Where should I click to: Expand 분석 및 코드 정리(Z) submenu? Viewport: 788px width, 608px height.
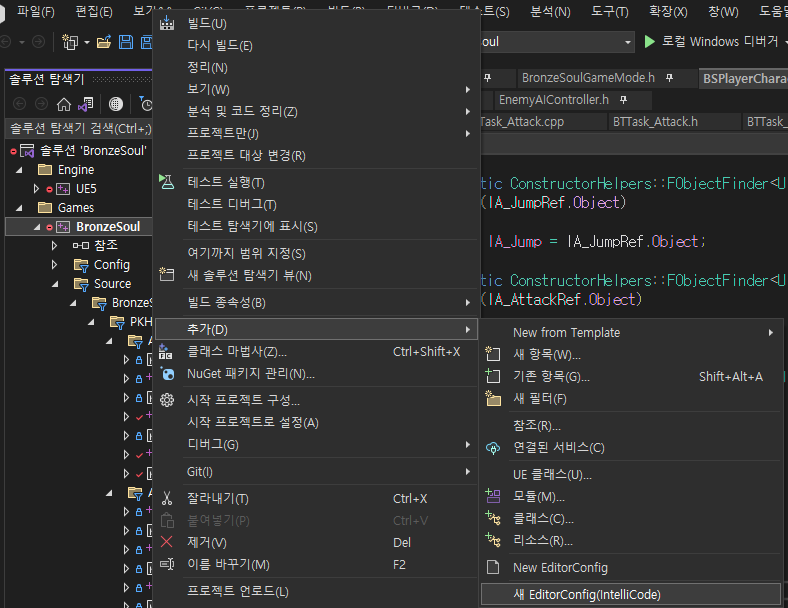pyautogui.click(x=467, y=112)
